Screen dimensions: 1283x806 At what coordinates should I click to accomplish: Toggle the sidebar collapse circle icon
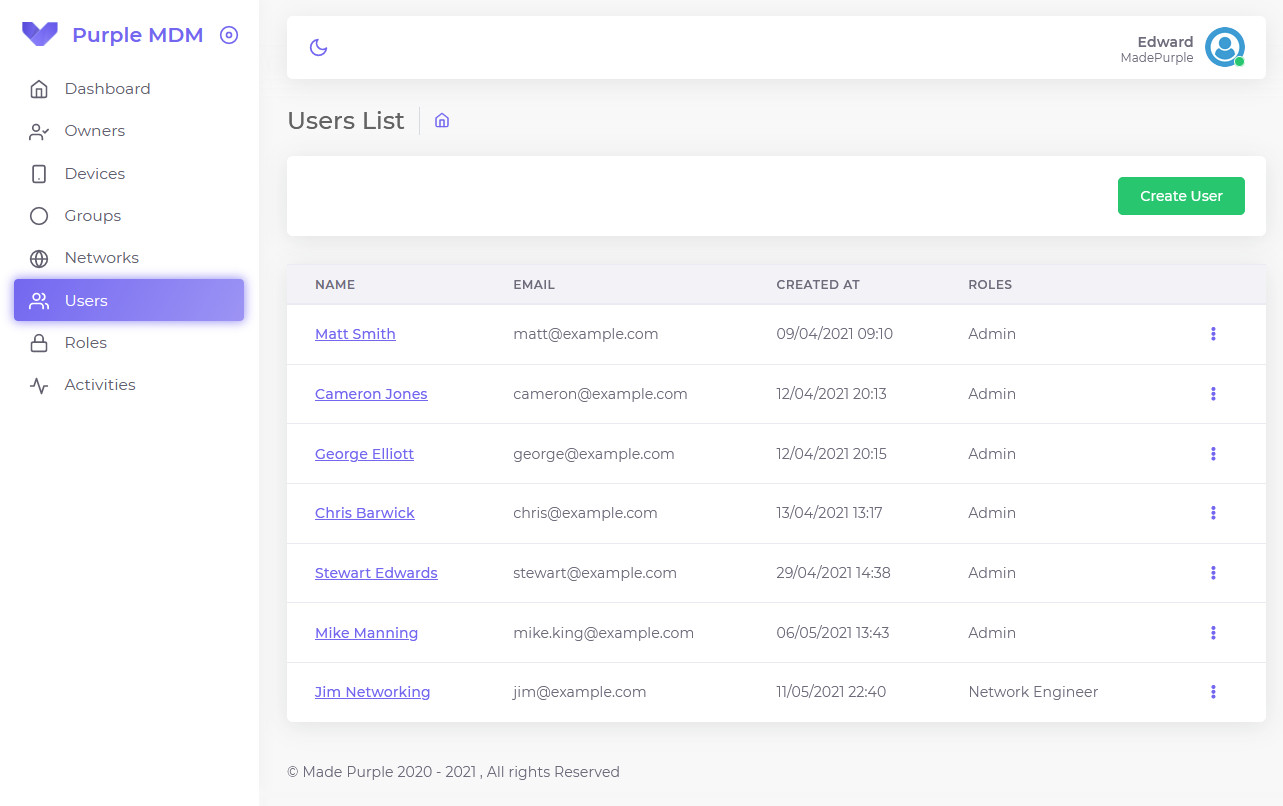click(x=229, y=36)
